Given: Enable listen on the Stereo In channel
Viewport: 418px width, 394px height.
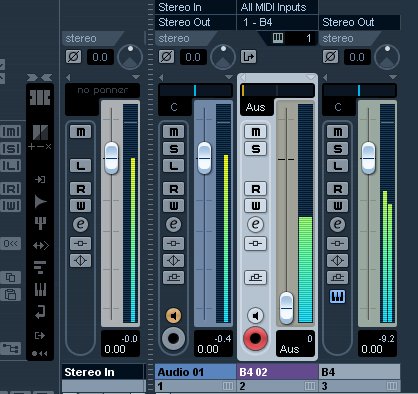Looking at the screenshot, I should tap(80, 166).
